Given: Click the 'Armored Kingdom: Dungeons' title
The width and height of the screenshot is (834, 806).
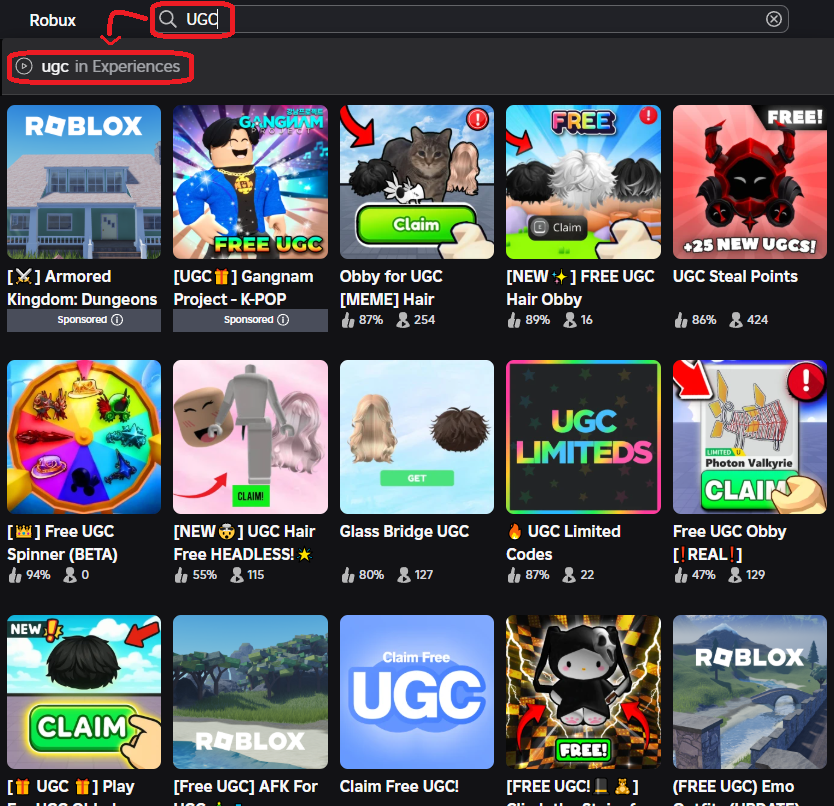Looking at the screenshot, I should tap(82, 288).
